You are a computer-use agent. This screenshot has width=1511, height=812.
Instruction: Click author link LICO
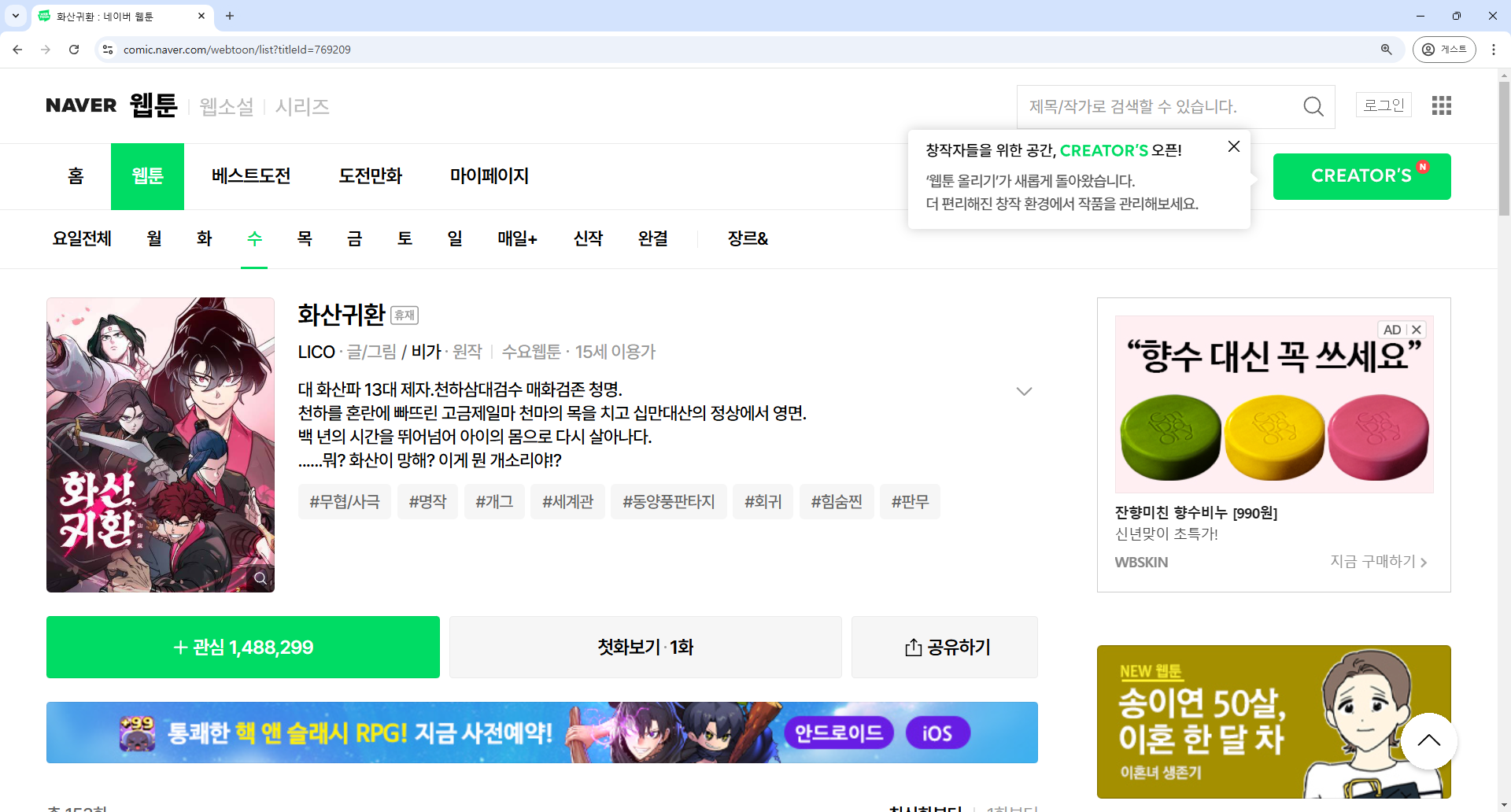click(x=316, y=352)
